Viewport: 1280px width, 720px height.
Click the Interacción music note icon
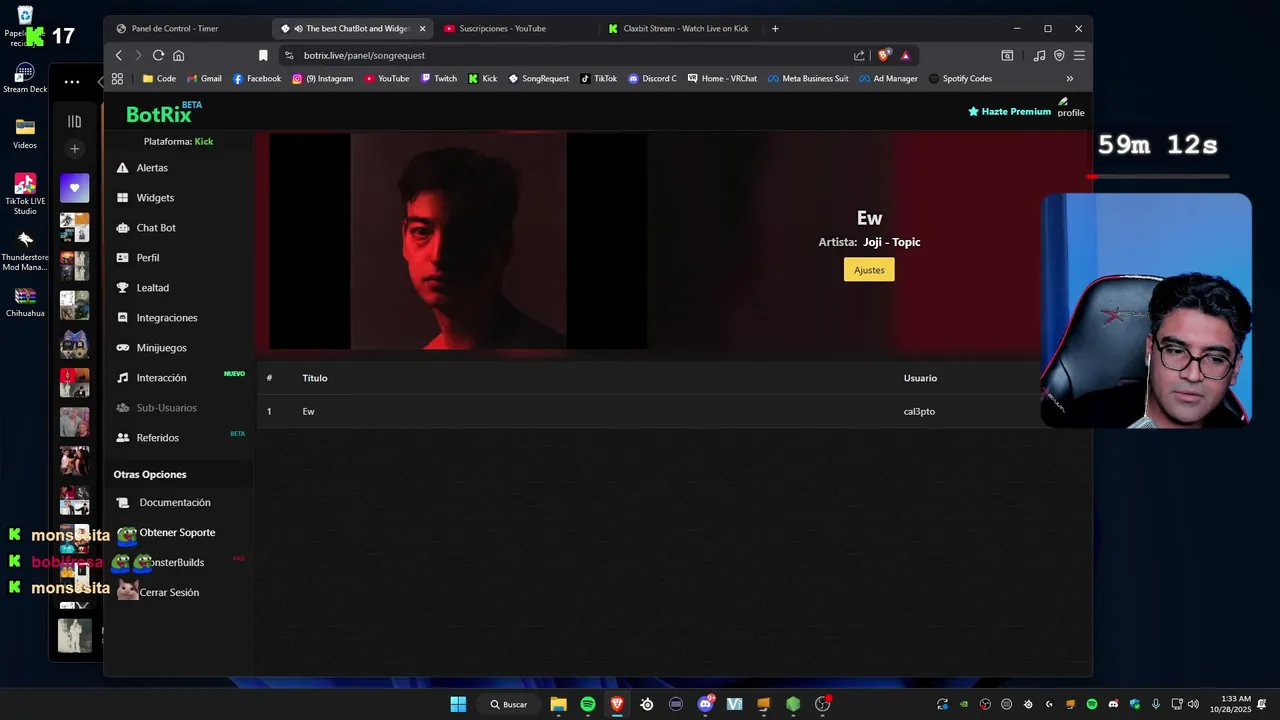pos(123,378)
